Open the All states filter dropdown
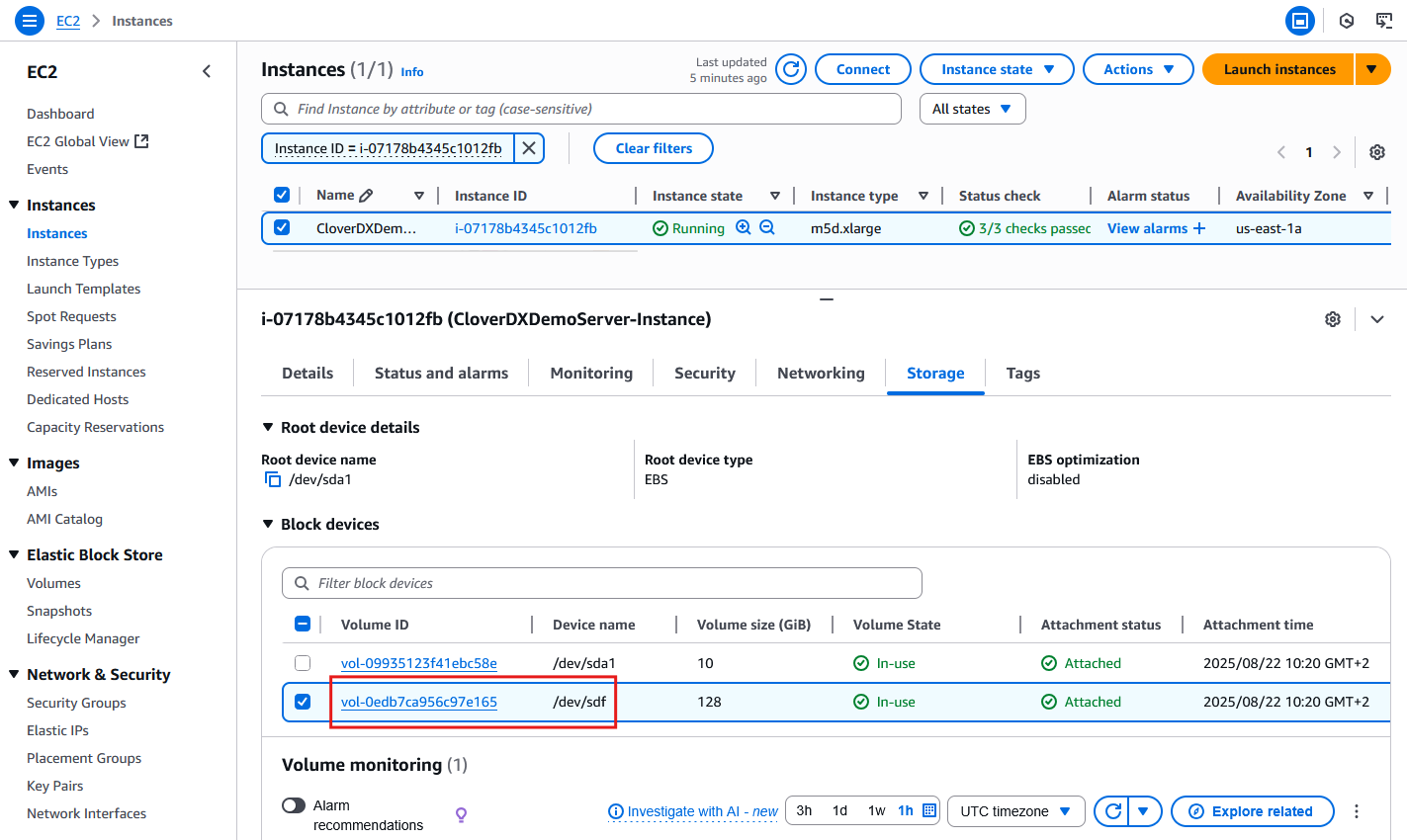The width and height of the screenshot is (1407, 840). tap(972, 109)
